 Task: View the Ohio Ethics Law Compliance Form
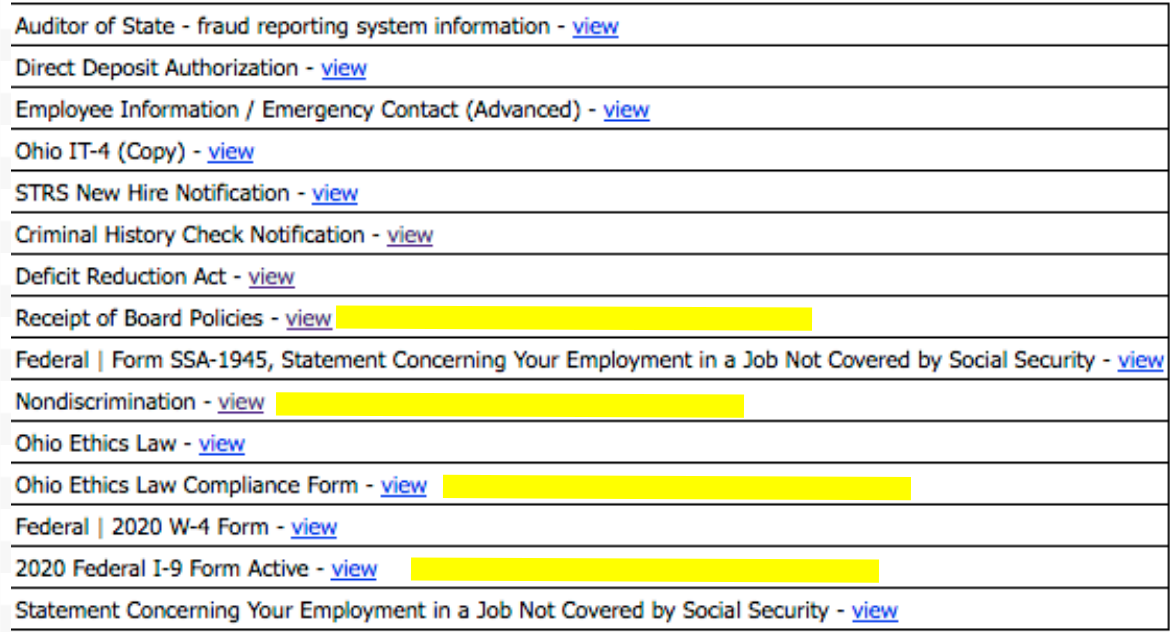pos(404,486)
